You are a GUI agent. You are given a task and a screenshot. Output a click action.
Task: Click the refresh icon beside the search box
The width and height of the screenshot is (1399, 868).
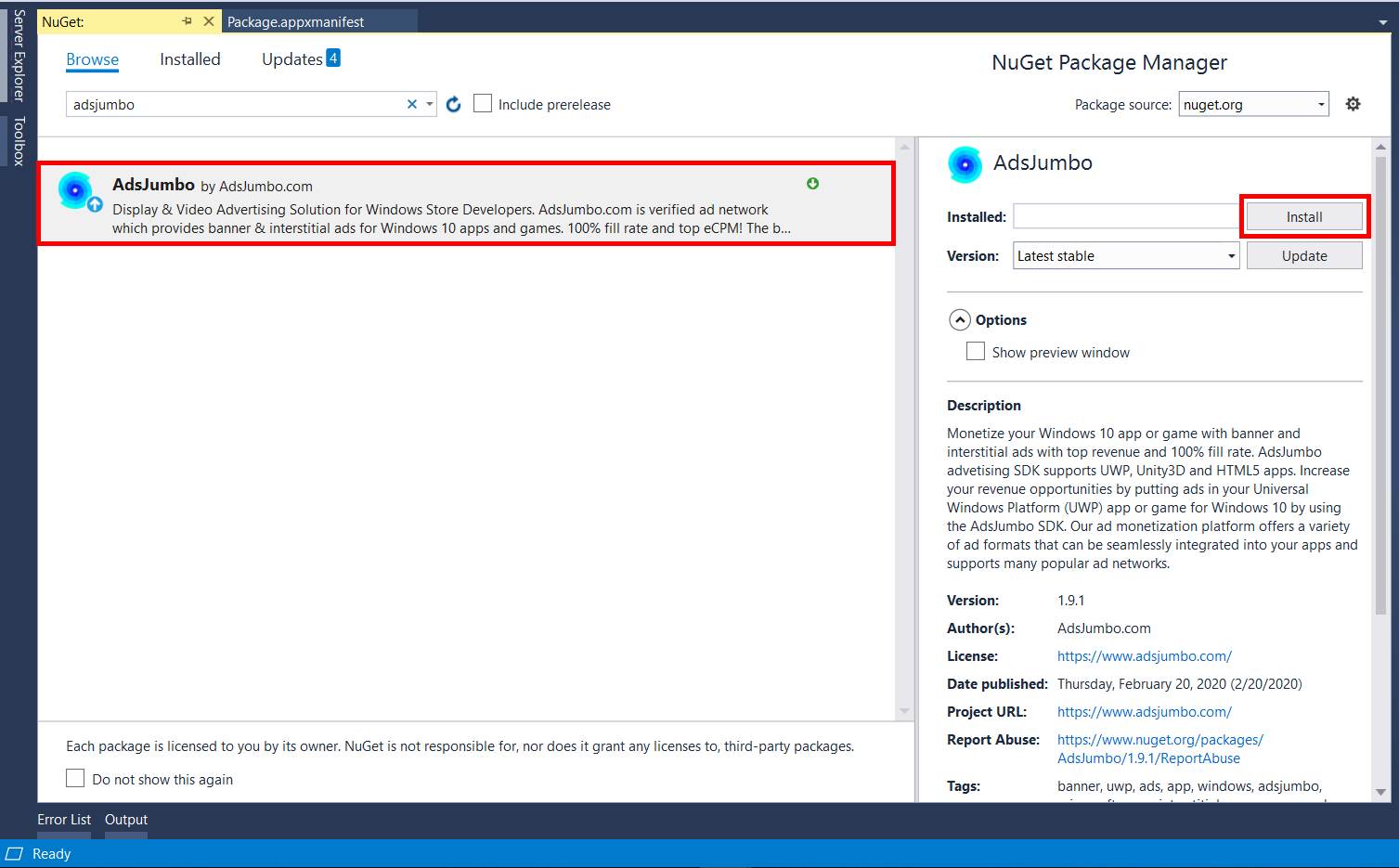point(453,105)
